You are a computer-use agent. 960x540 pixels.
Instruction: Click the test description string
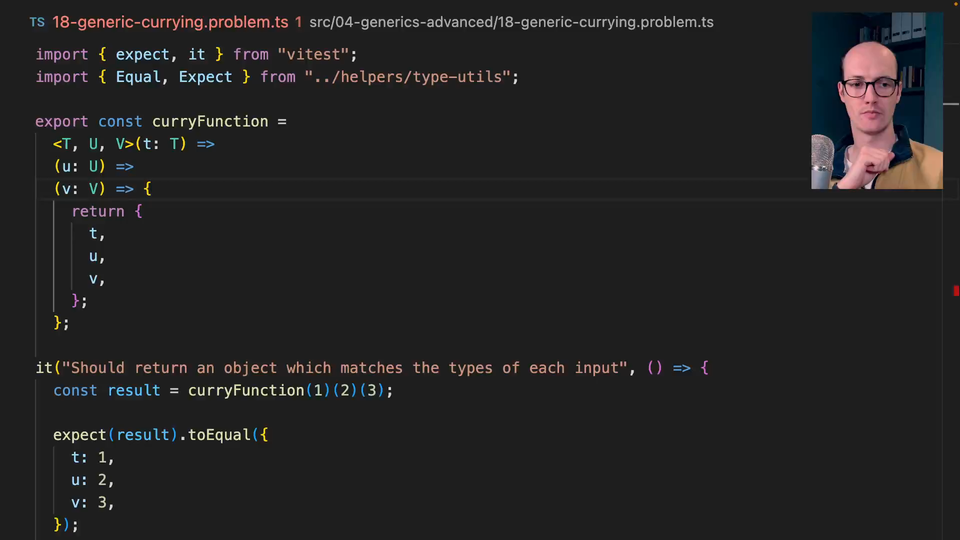pos(345,368)
